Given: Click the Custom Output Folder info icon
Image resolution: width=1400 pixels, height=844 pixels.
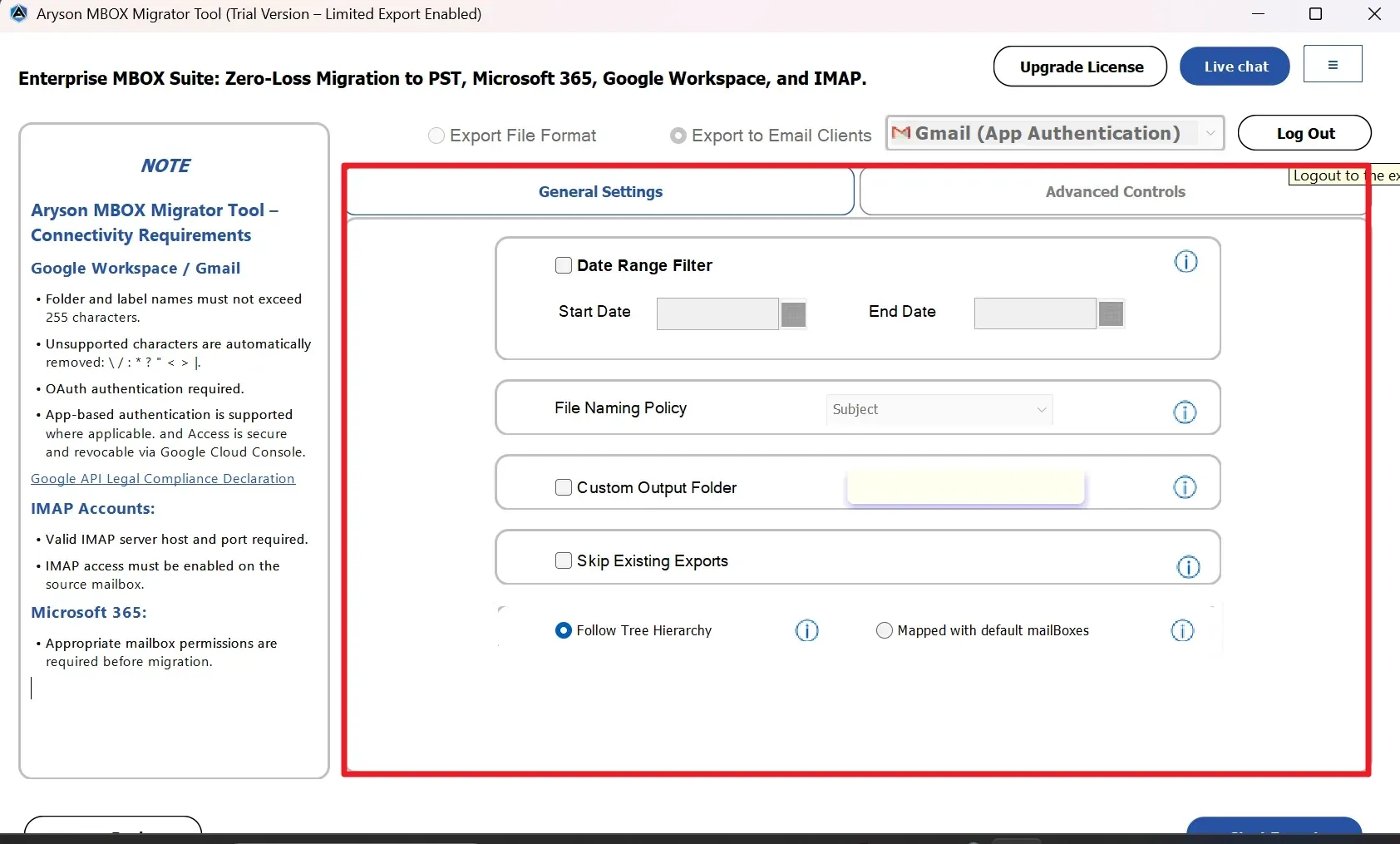Looking at the screenshot, I should 1185,487.
